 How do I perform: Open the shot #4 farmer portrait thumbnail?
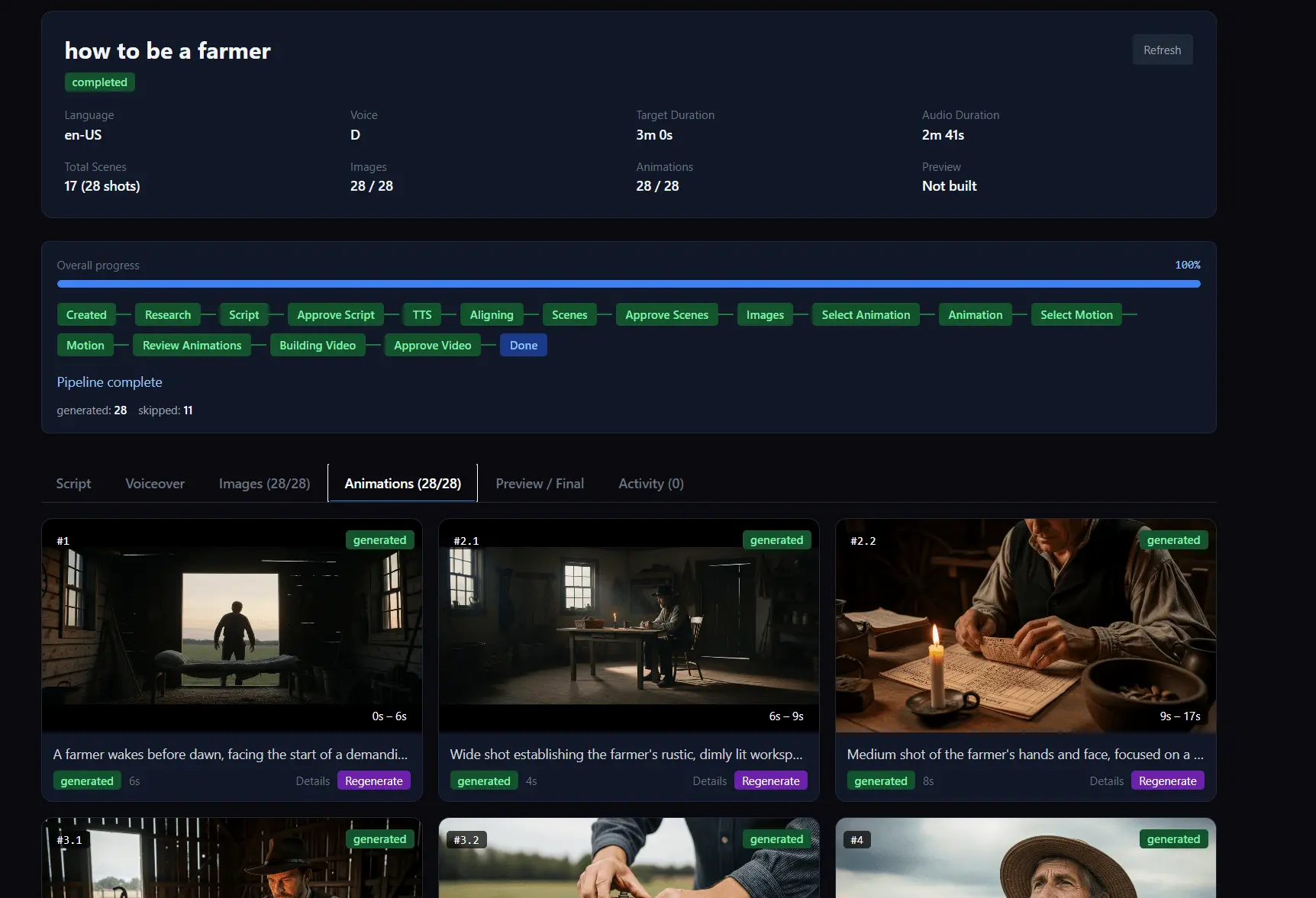1026,858
